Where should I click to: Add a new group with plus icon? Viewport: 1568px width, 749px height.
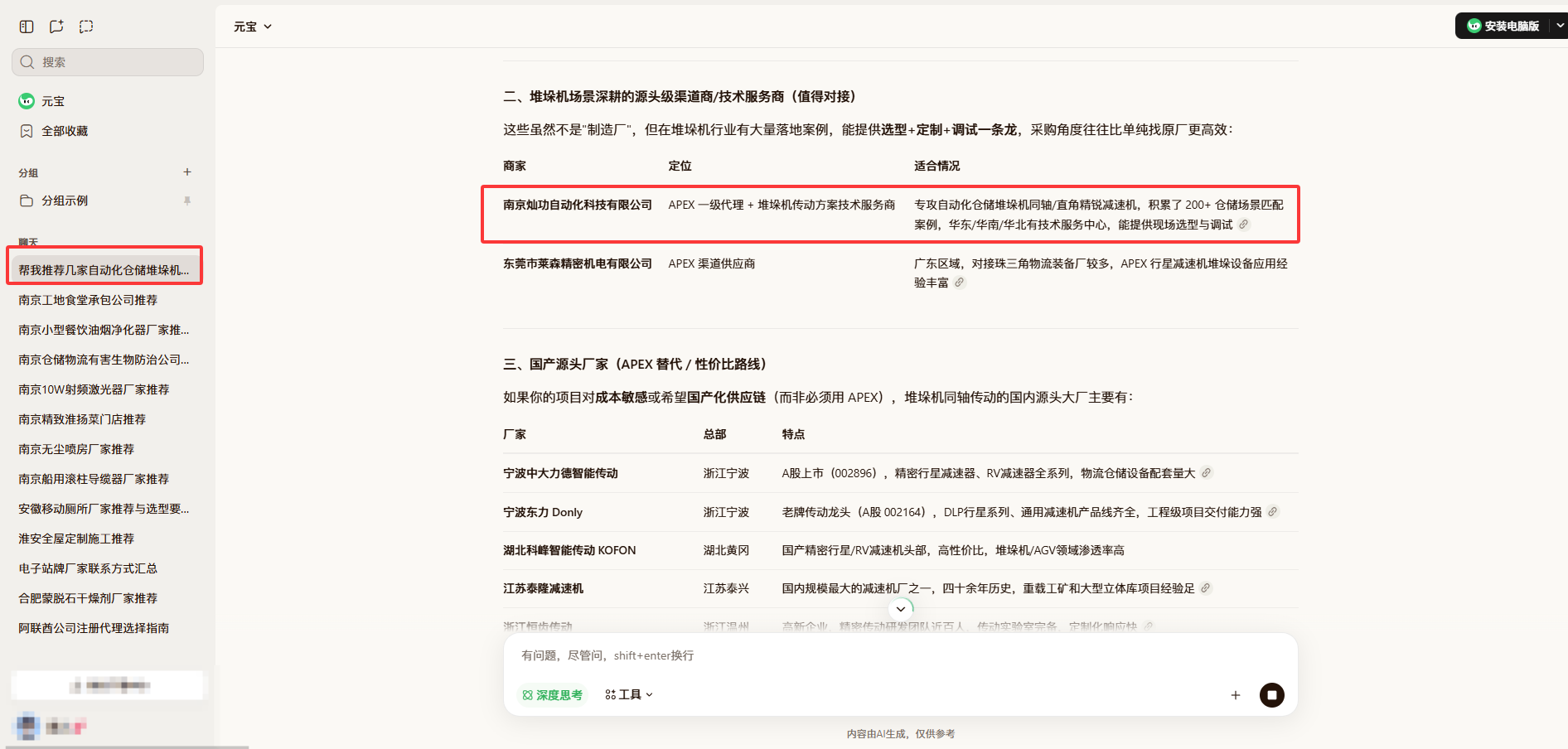point(187,172)
